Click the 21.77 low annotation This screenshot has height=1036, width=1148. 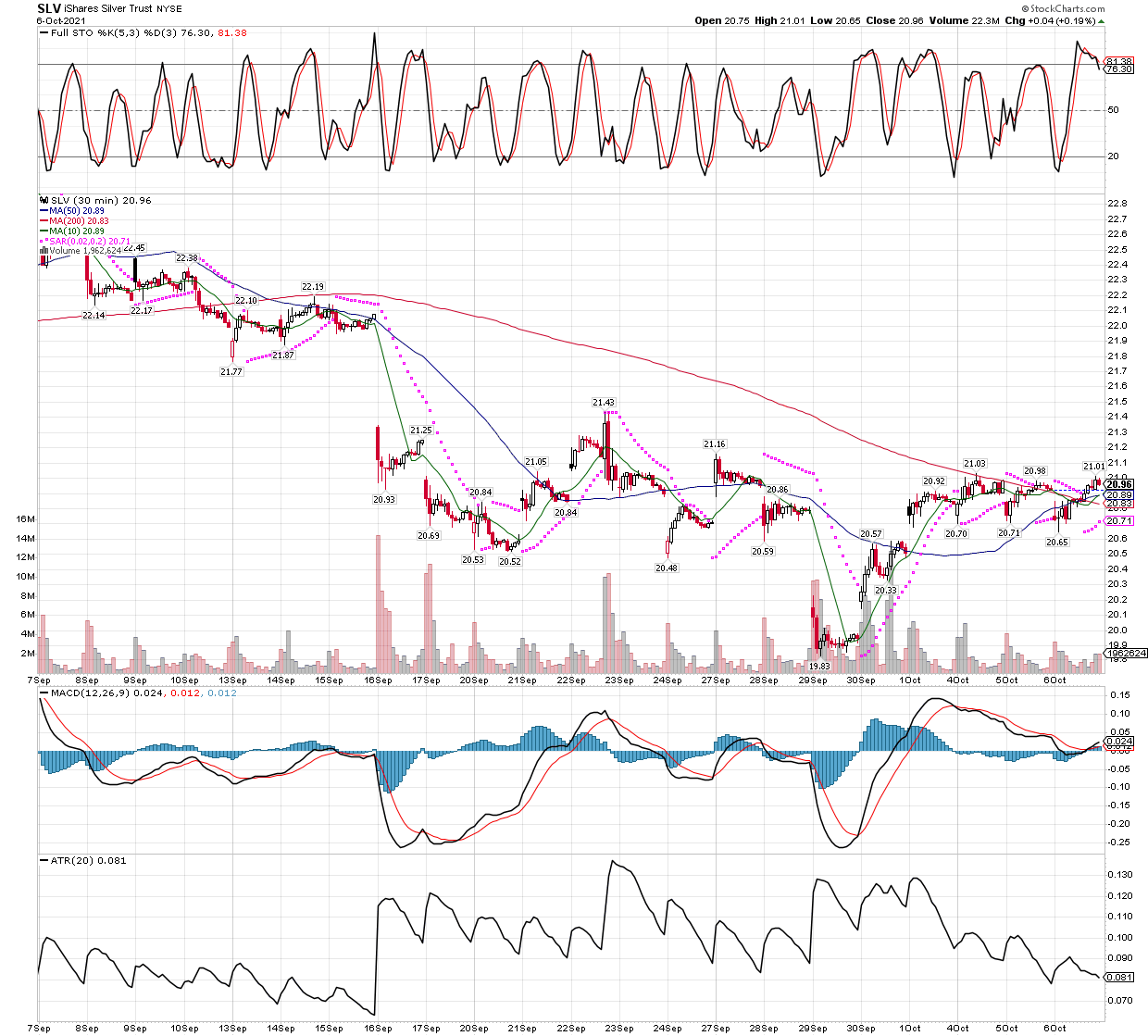pos(231,372)
